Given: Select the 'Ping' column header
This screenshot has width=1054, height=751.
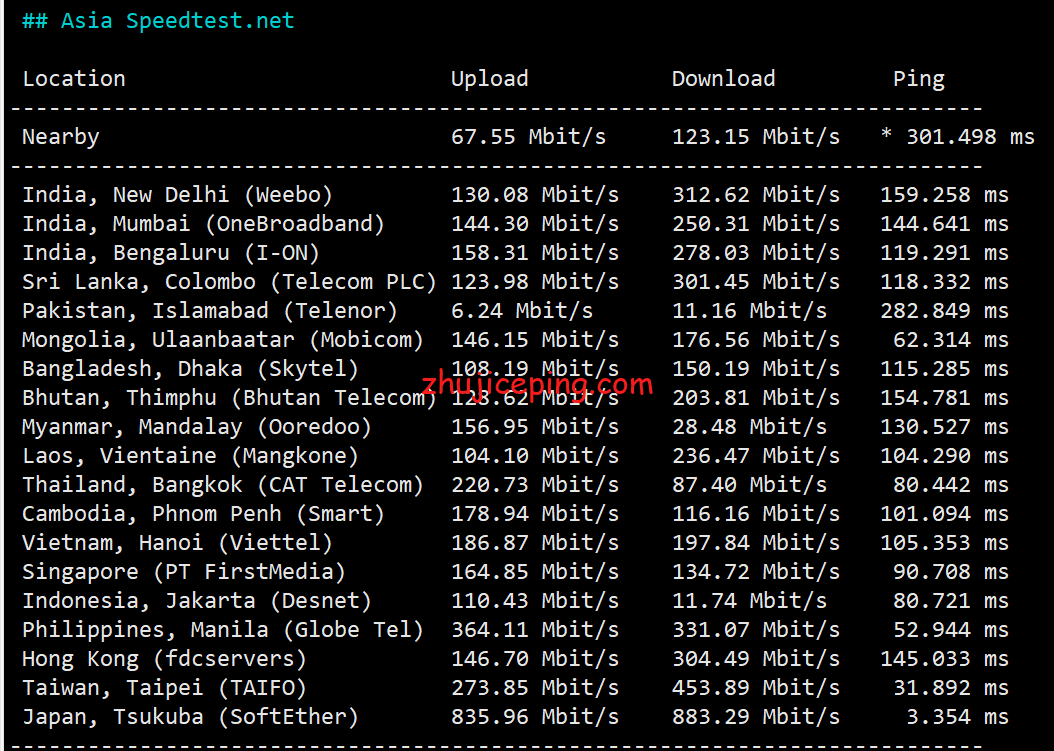Looking at the screenshot, I should (918, 79).
